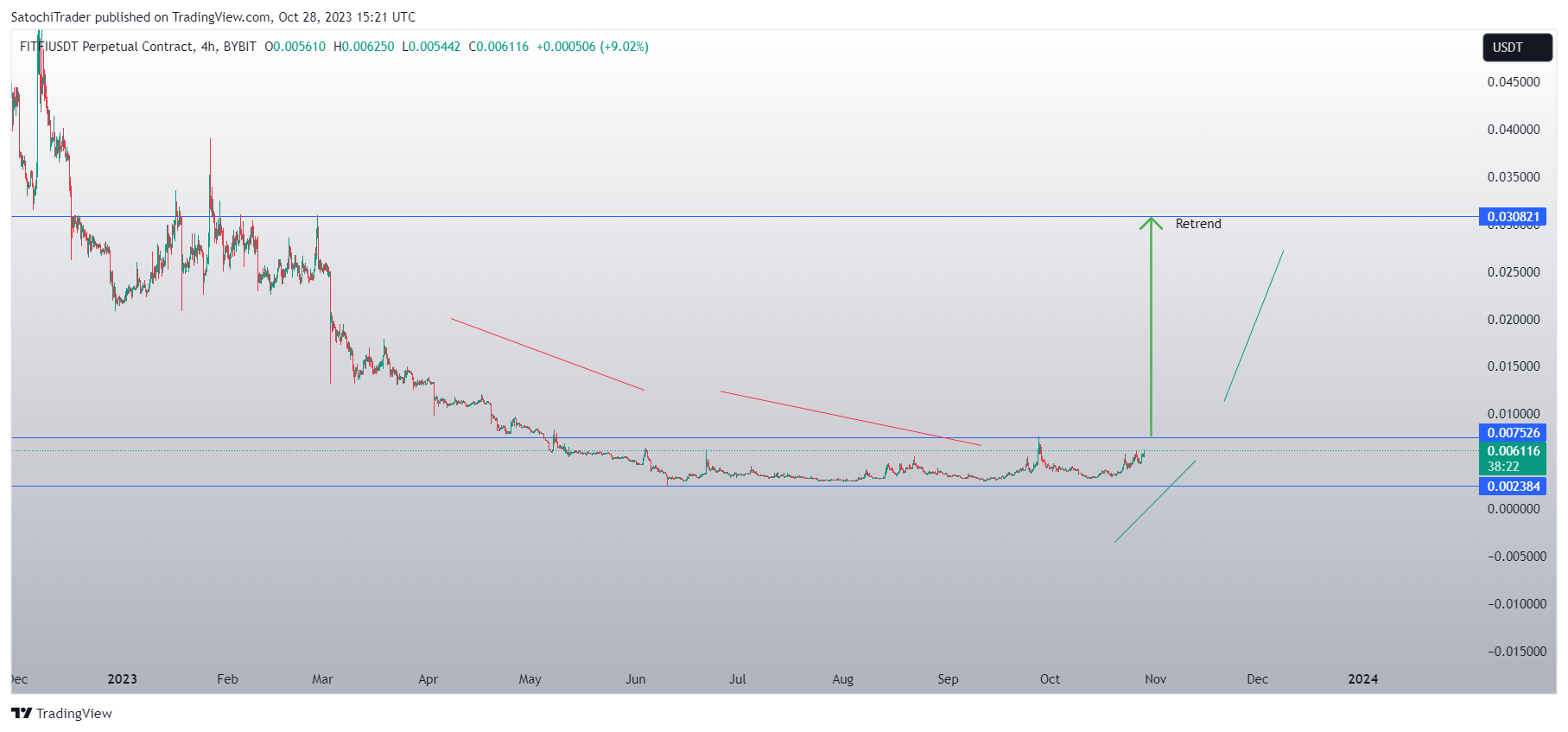
Task: Click the Aug label on time axis
Action: point(842,679)
